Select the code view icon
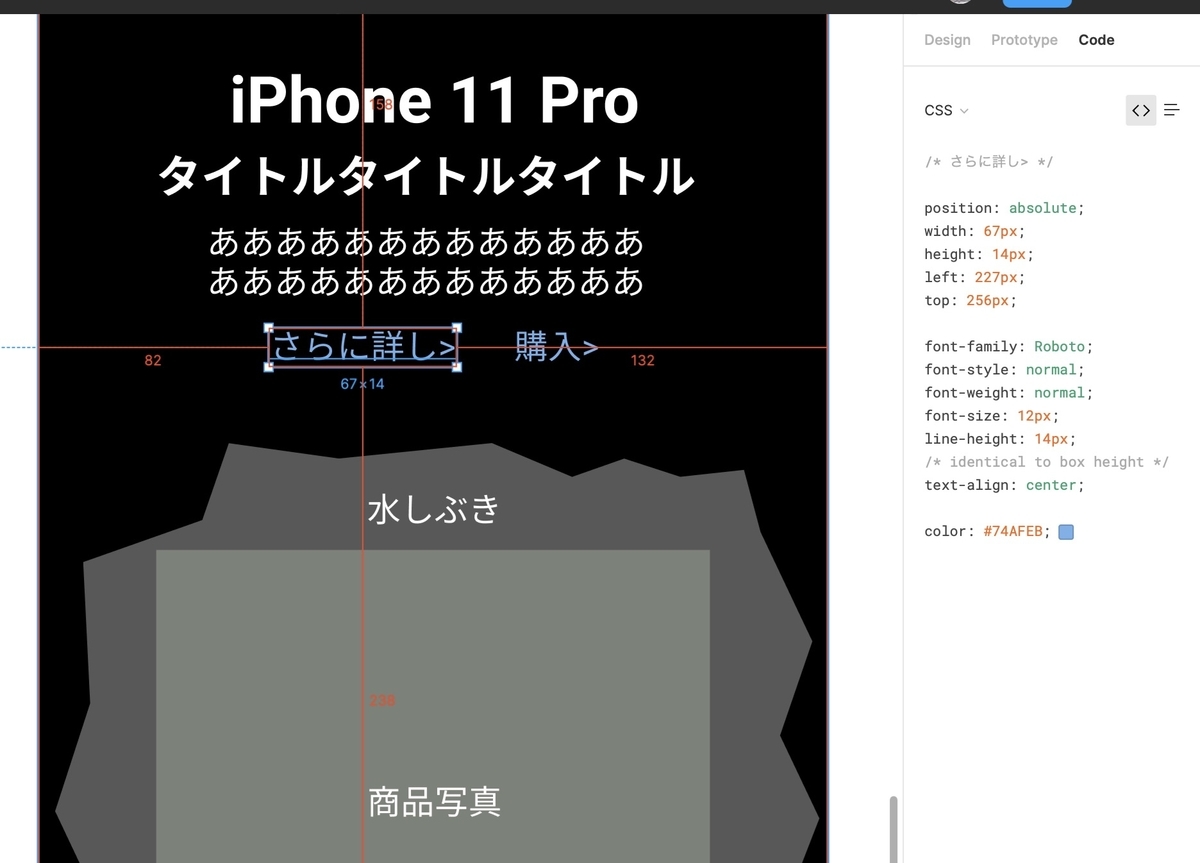This screenshot has width=1200, height=863. tap(1141, 110)
